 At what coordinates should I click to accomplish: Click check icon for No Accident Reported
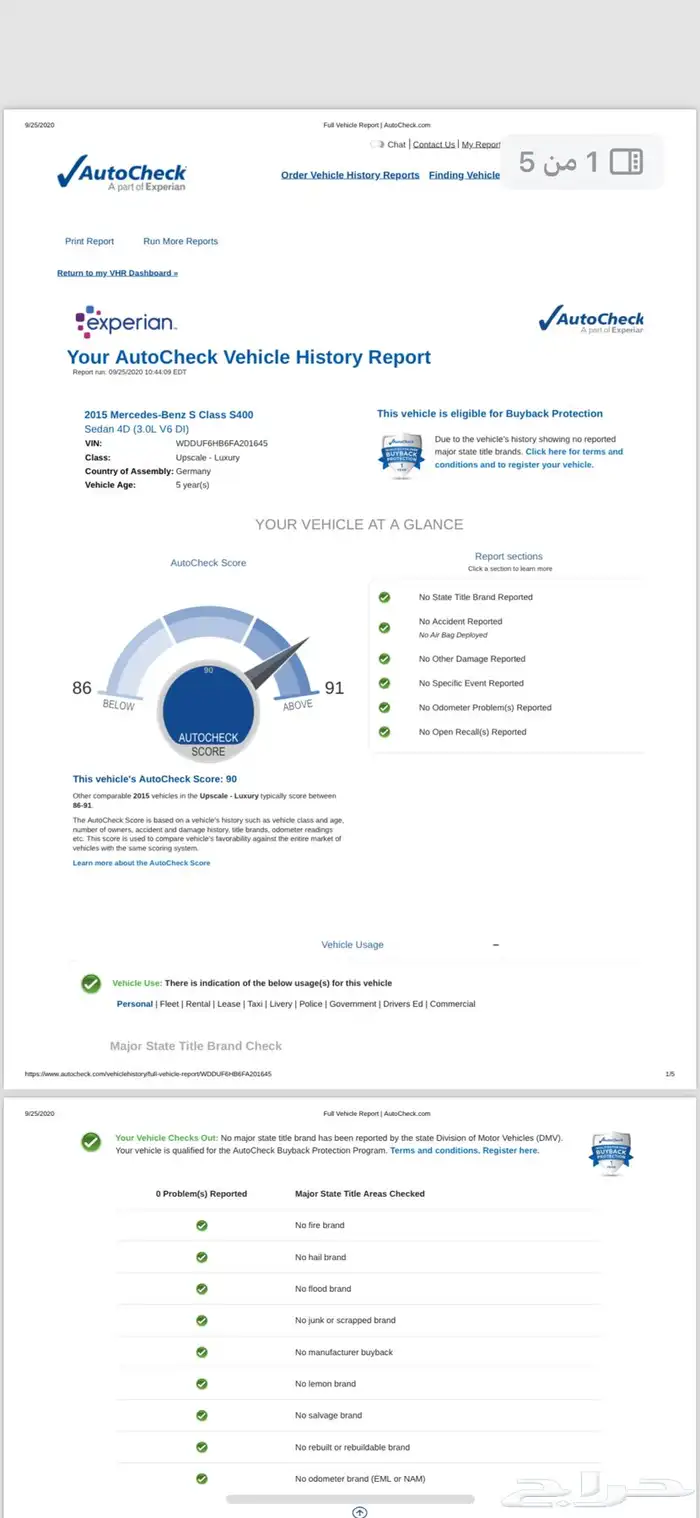pos(384,627)
